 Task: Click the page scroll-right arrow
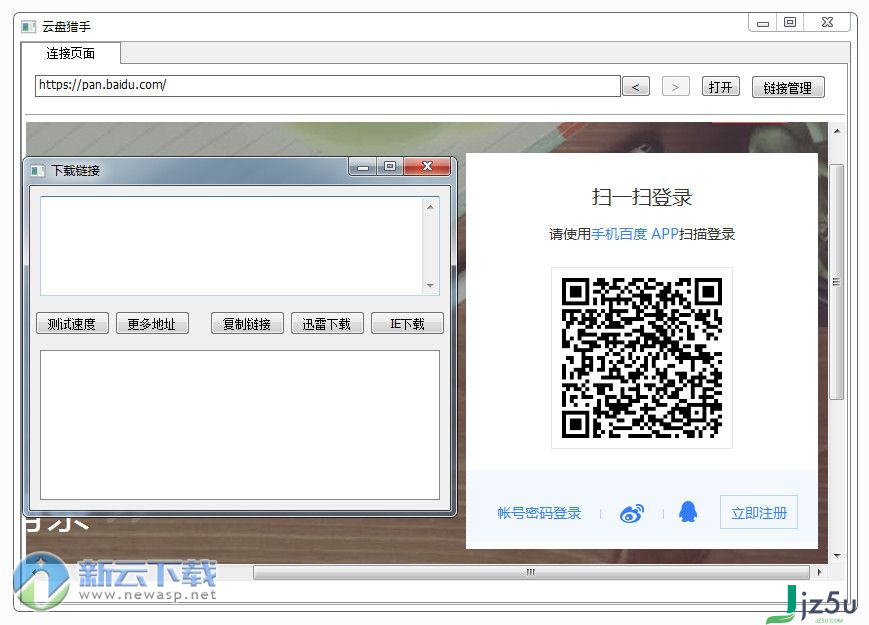[820, 572]
